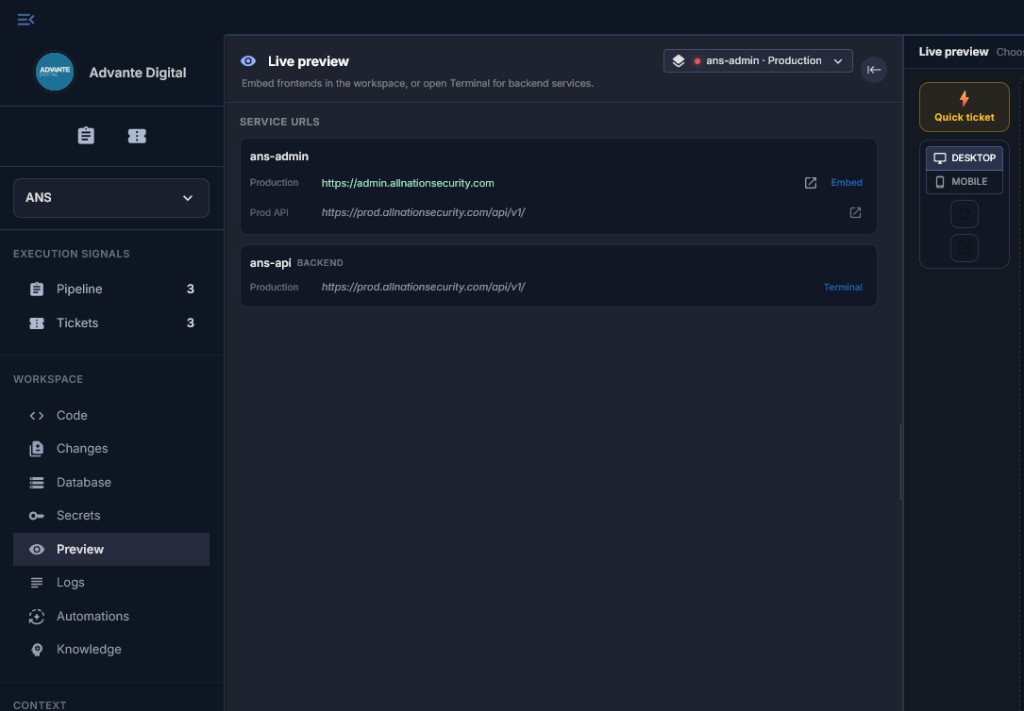
Task: Switch preview to MOBILE mode
Action: pyautogui.click(x=964, y=182)
